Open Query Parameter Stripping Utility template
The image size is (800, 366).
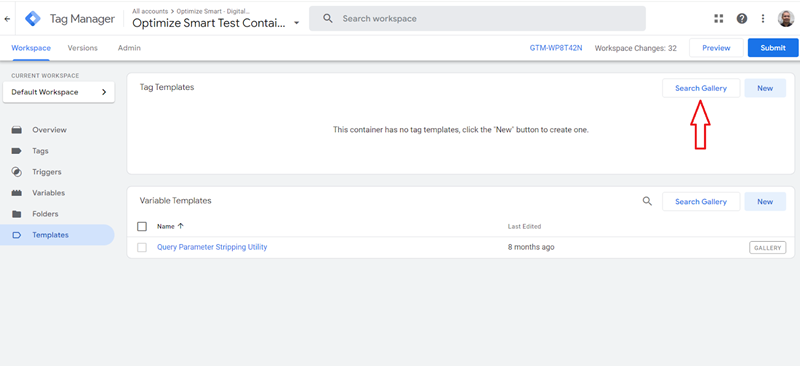(x=212, y=247)
